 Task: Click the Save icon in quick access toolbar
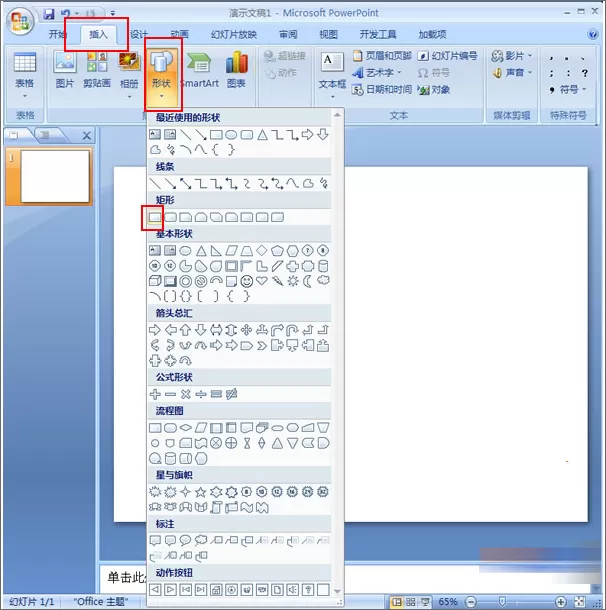(x=49, y=14)
